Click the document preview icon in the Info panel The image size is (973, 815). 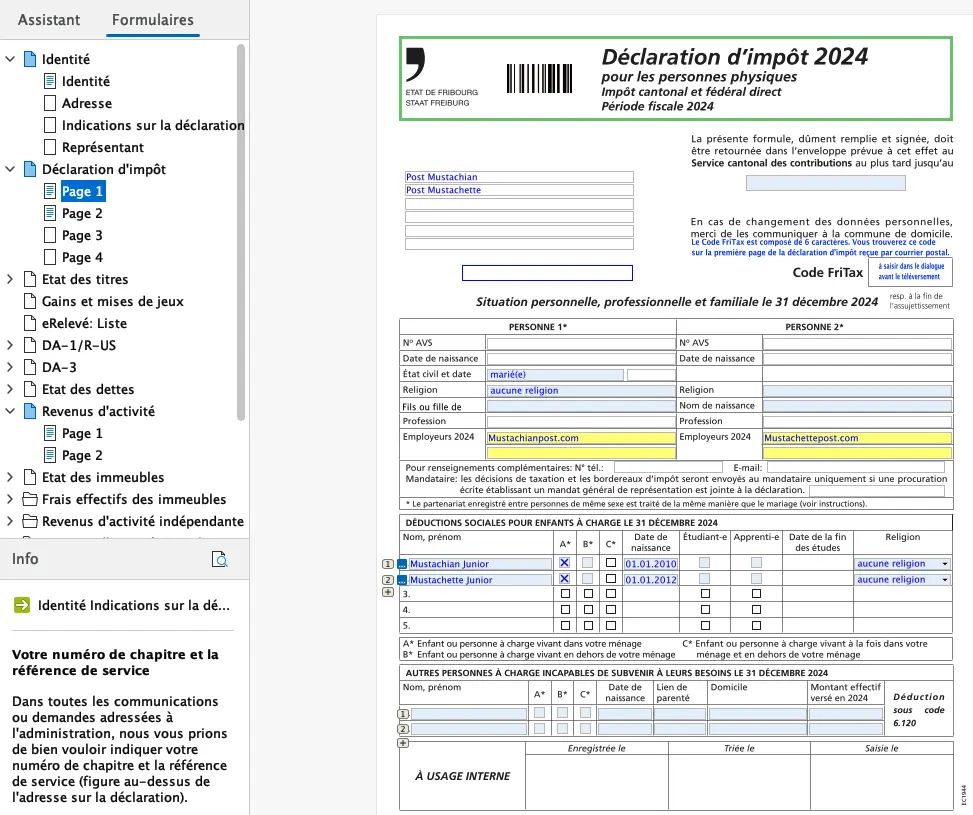pyautogui.click(x=219, y=560)
